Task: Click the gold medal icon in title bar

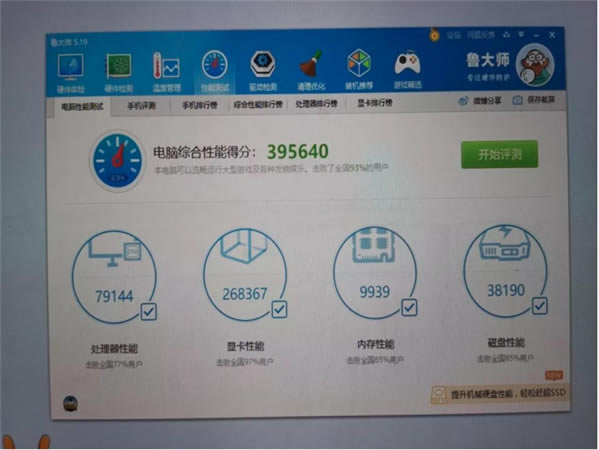Action: [x=434, y=35]
